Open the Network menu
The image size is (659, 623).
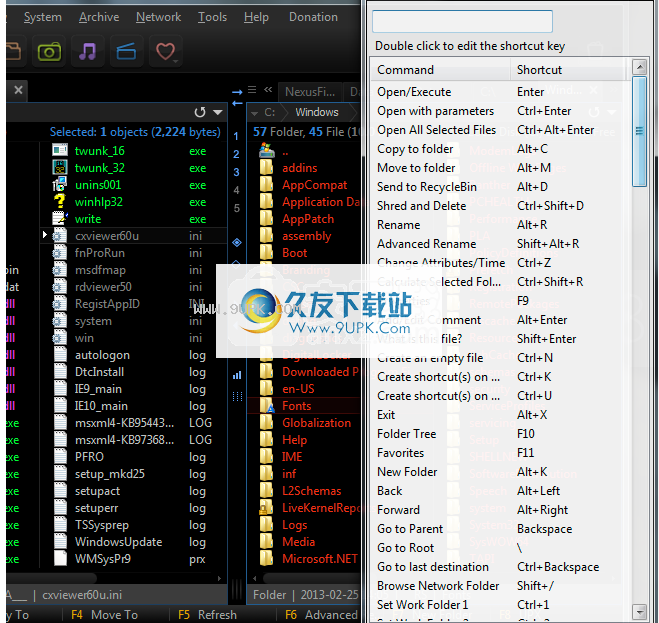point(158,17)
